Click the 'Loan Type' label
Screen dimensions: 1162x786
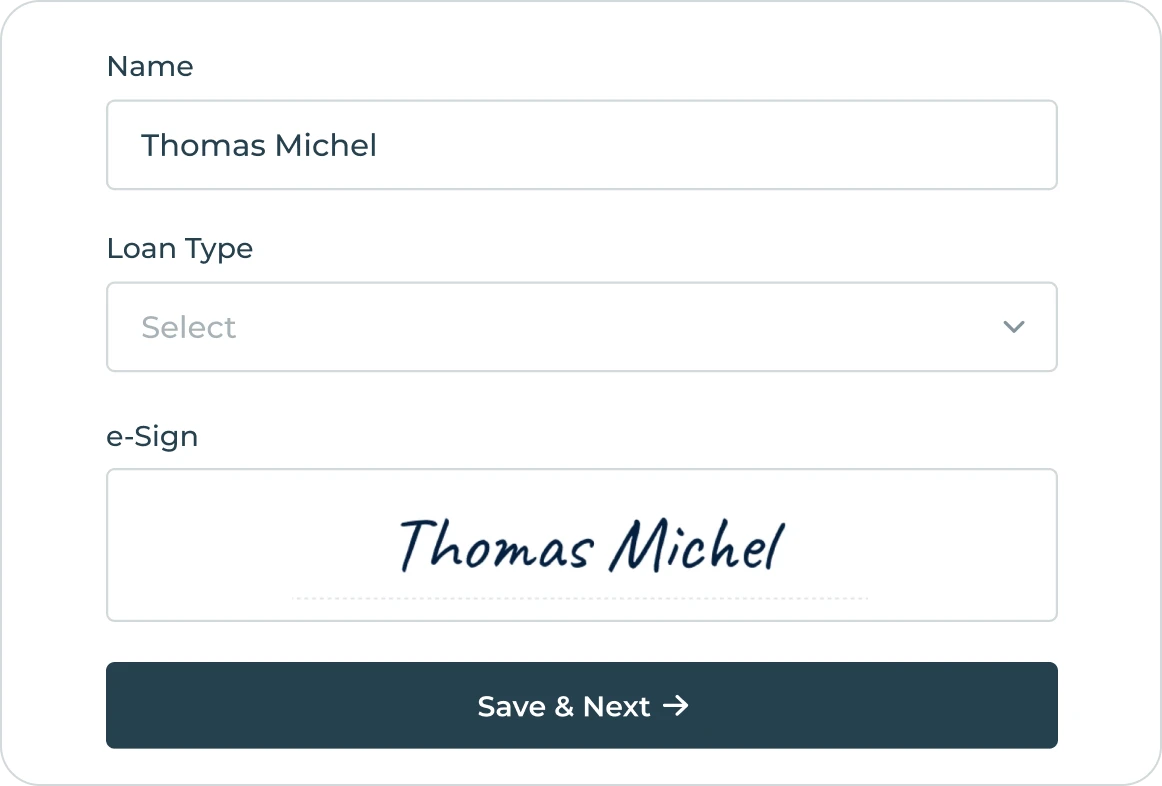coord(180,248)
